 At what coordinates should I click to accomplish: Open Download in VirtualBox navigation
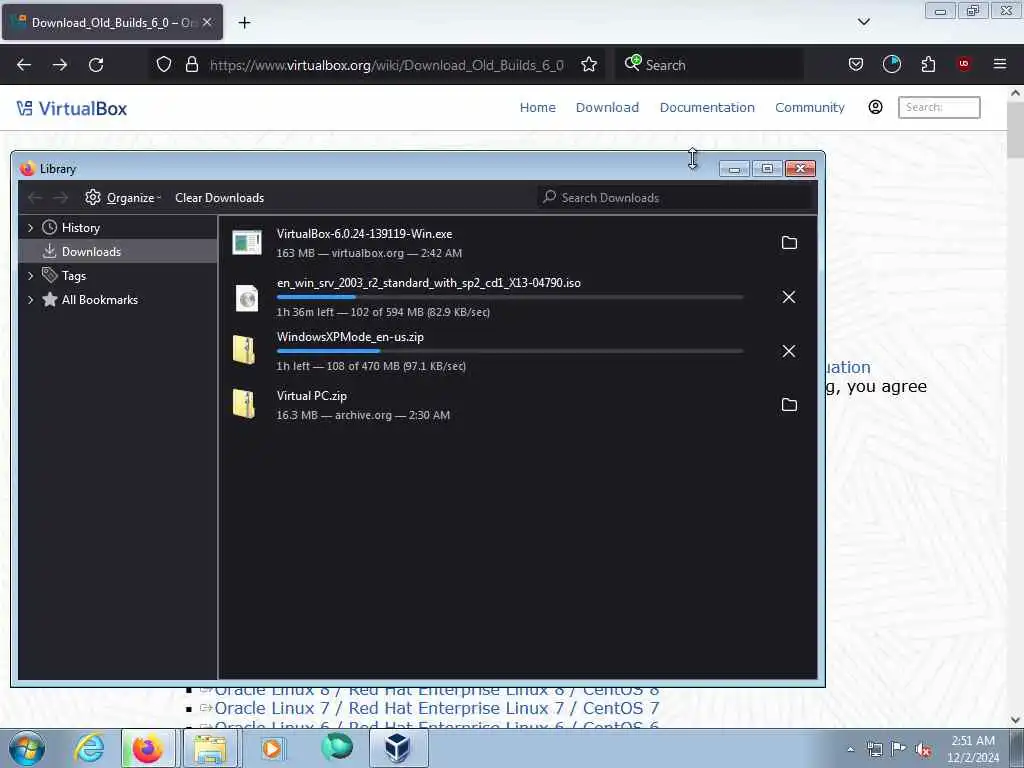click(607, 108)
